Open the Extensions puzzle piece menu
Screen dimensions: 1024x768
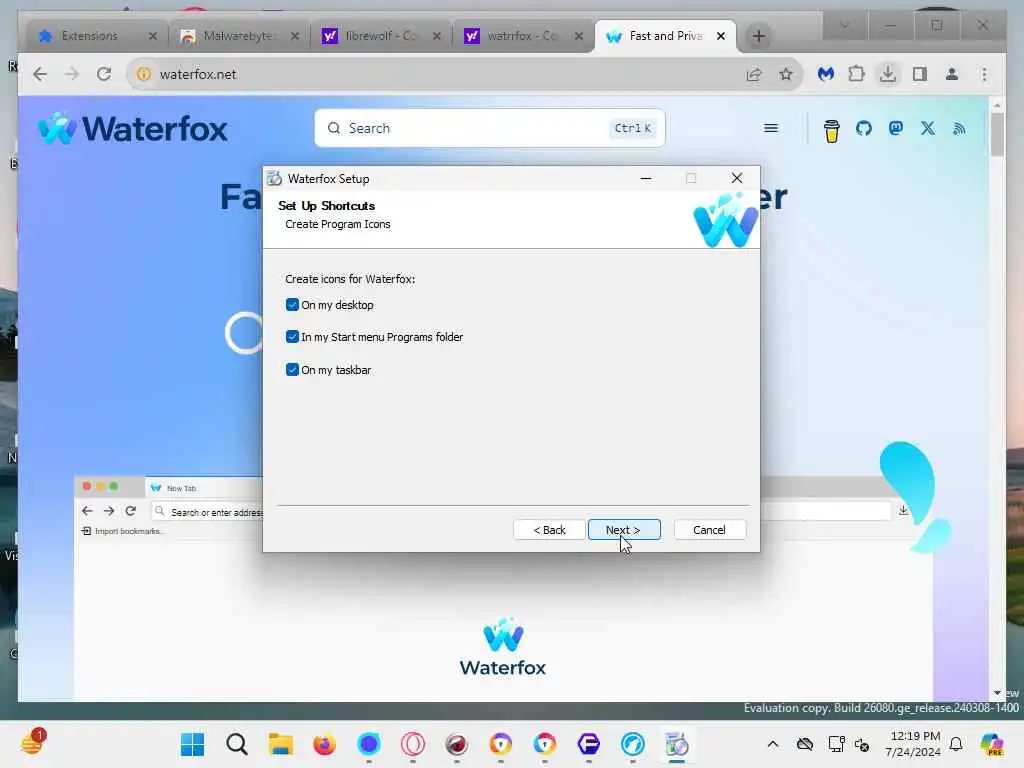[856, 74]
